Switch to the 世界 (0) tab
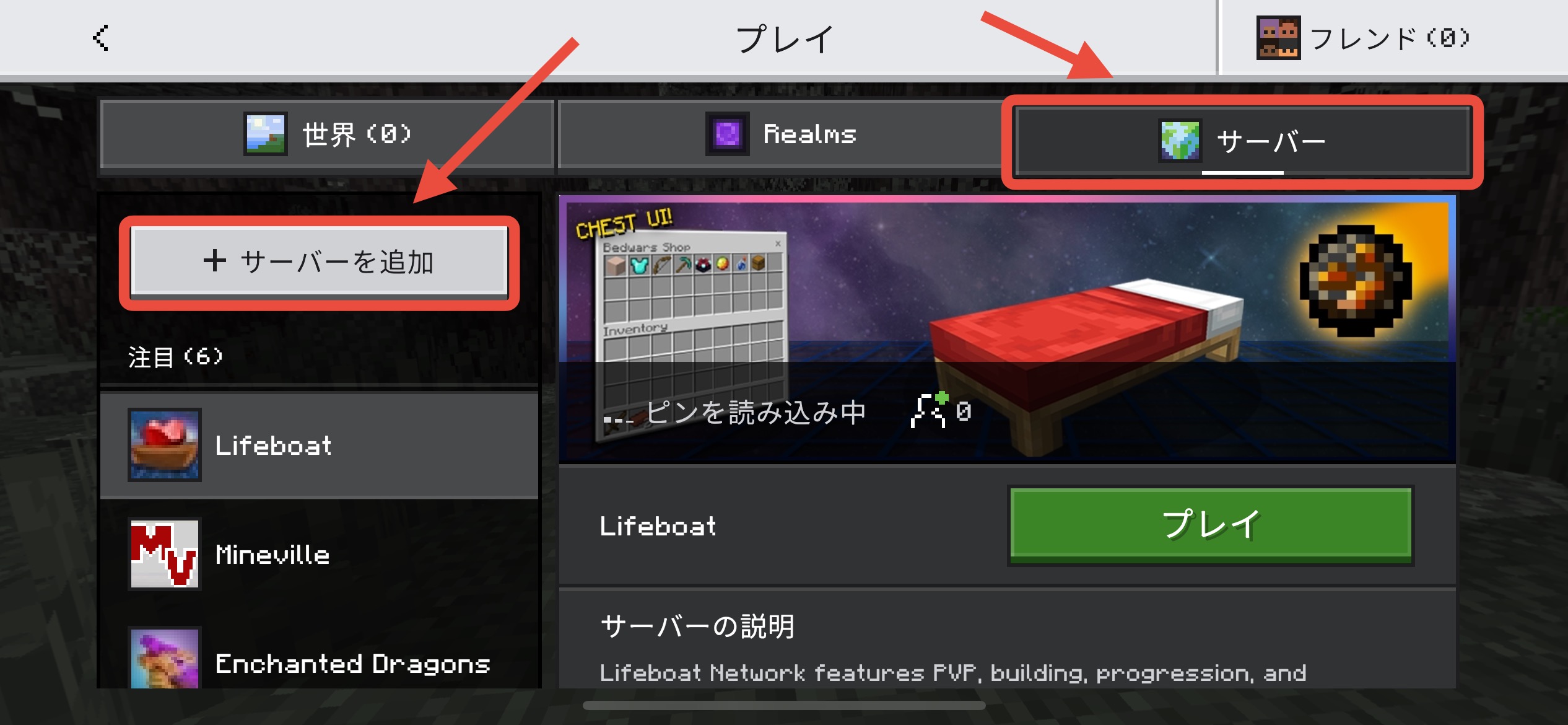The height and width of the screenshot is (725, 1568). (x=327, y=134)
